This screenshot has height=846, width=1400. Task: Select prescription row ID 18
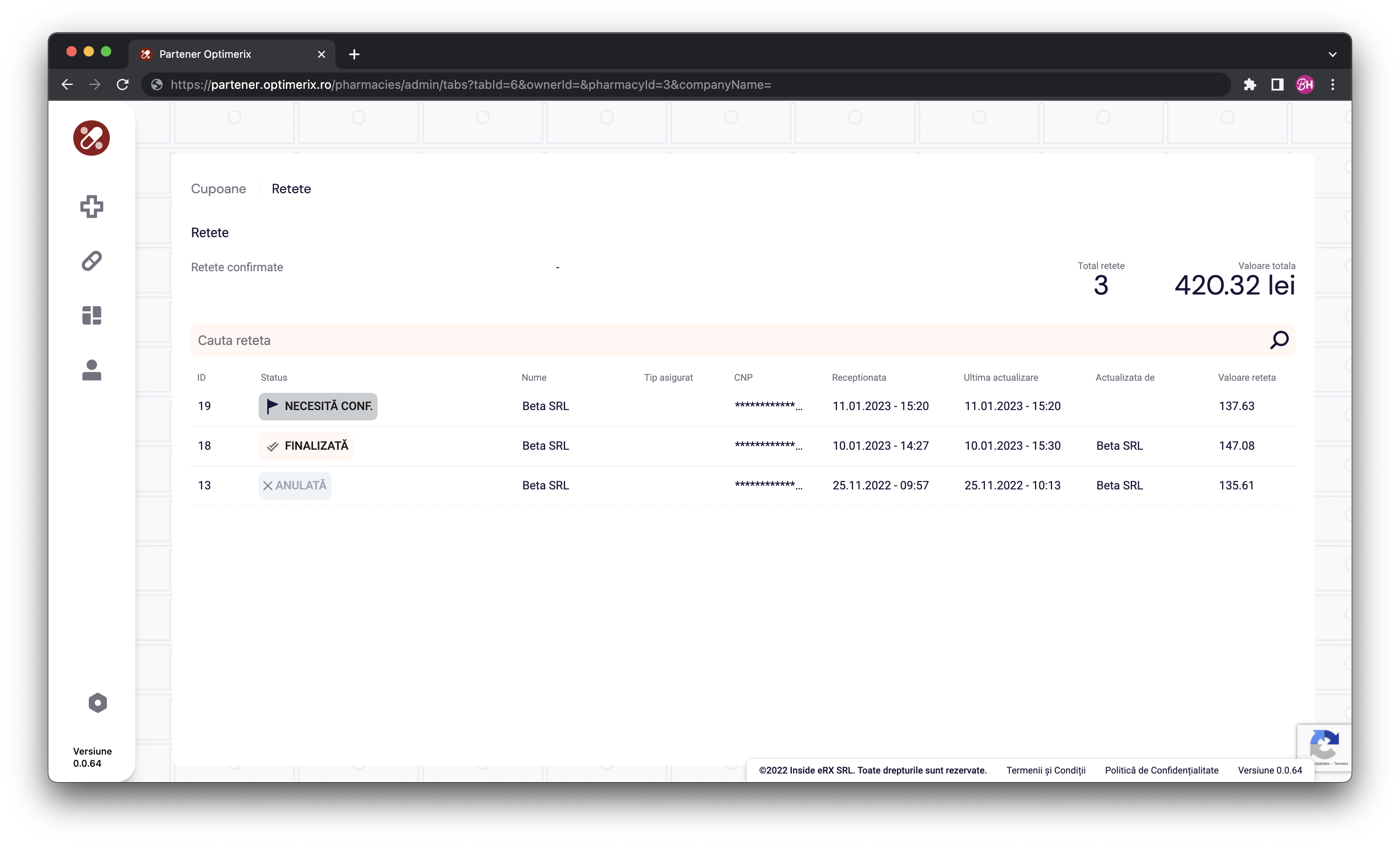pos(743,446)
